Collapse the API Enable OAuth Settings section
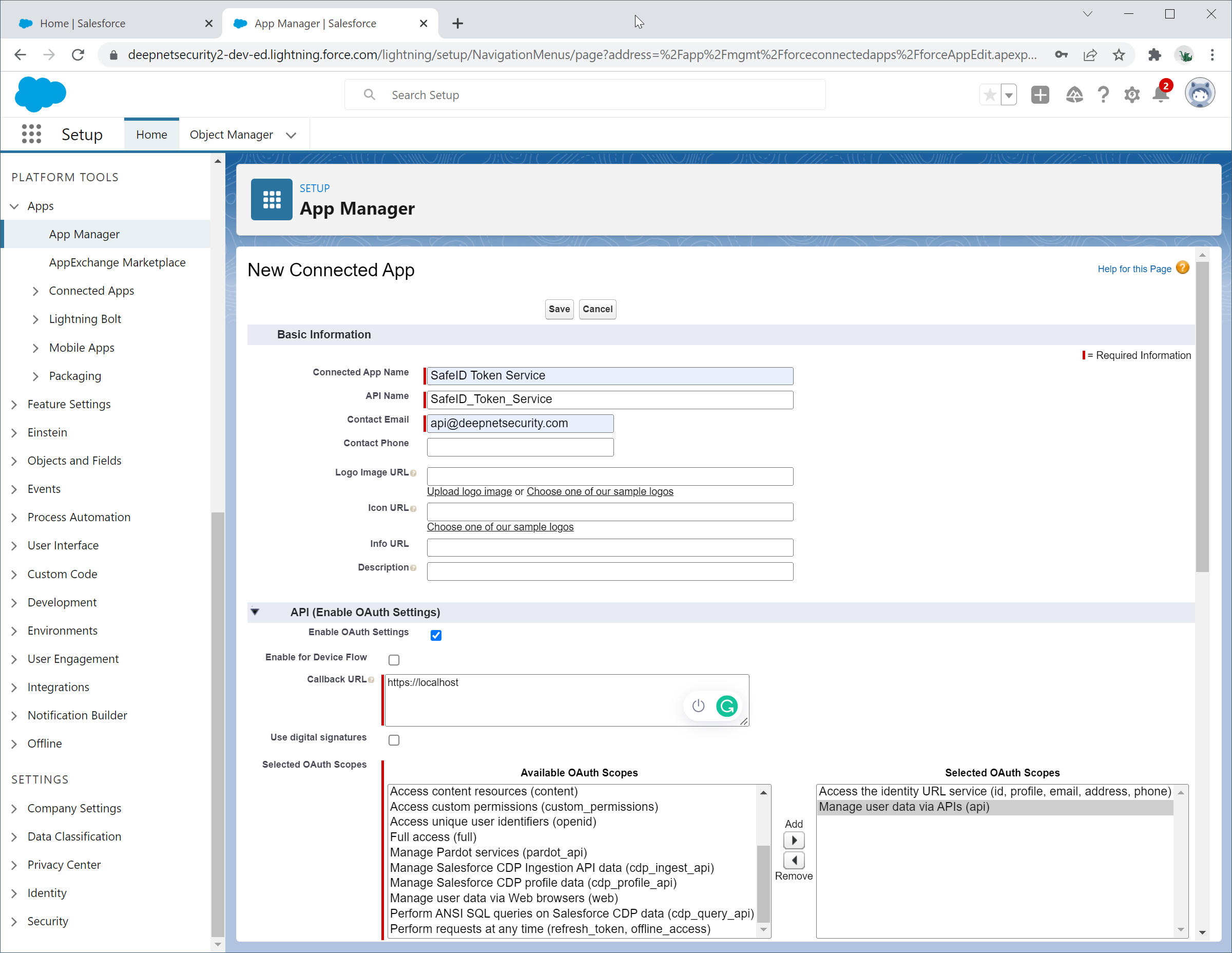Viewport: 1232px width, 953px height. [255, 612]
